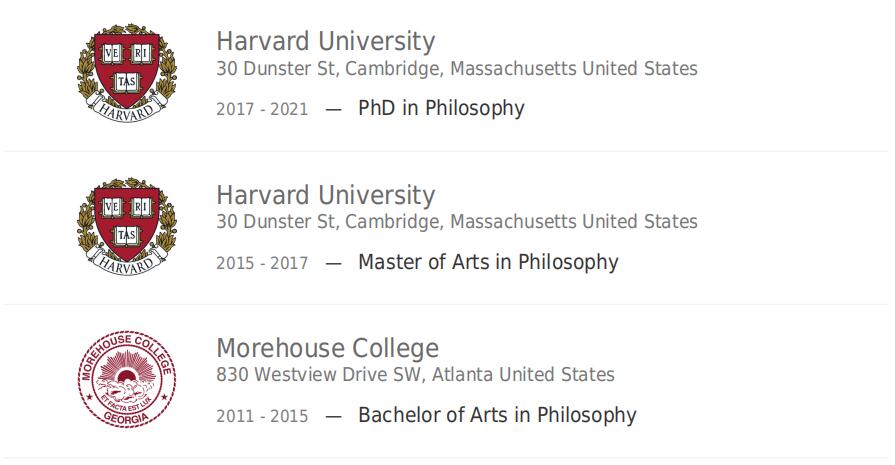Open the Morehouse College heading
The image size is (895, 465).
pos(328,348)
